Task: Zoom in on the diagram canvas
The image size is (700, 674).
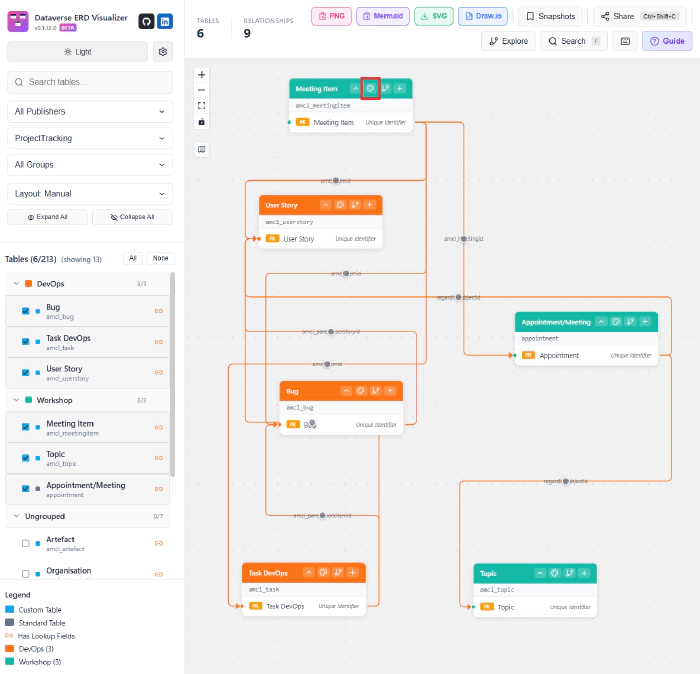Action: click(202, 74)
